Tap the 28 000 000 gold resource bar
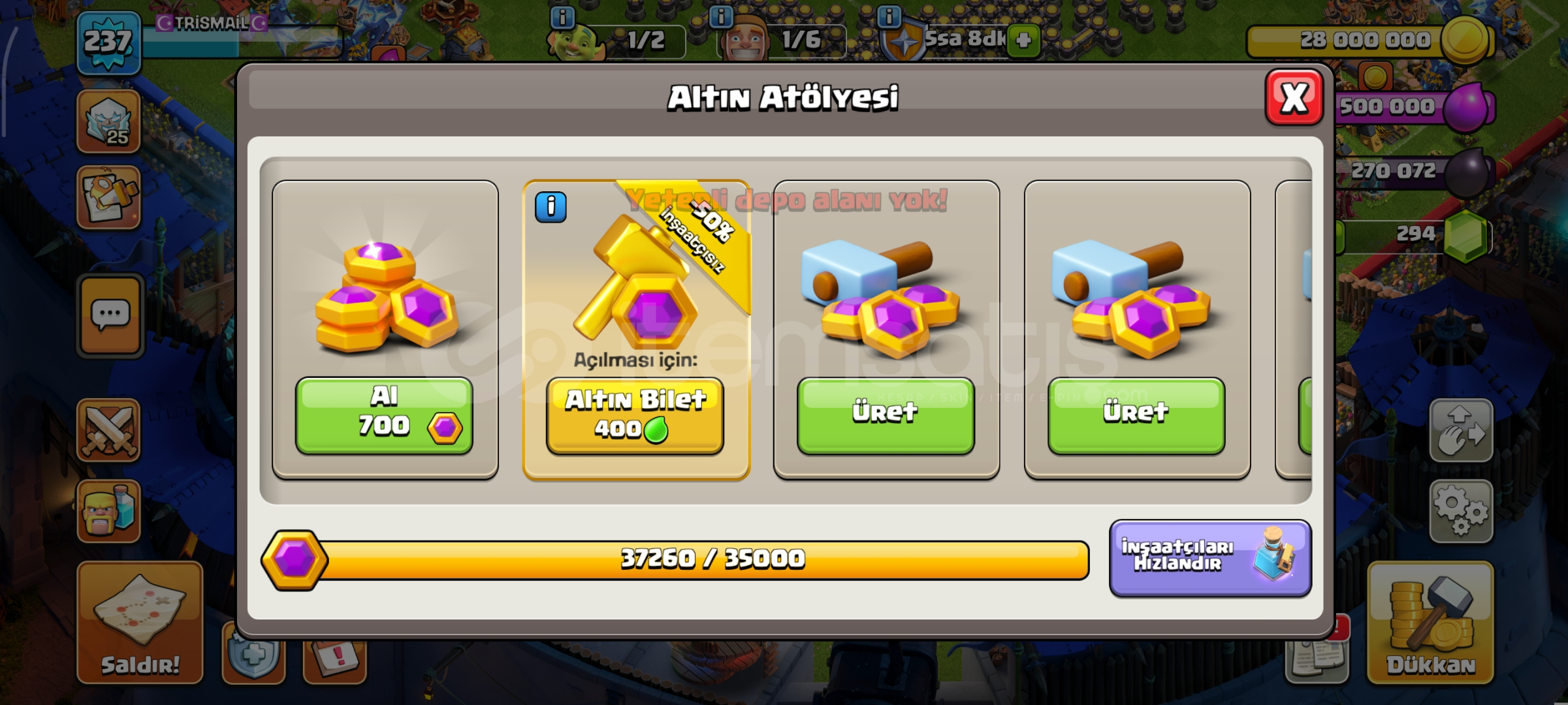The height and width of the screenshot is (705, 1568). click(1370, 40)
